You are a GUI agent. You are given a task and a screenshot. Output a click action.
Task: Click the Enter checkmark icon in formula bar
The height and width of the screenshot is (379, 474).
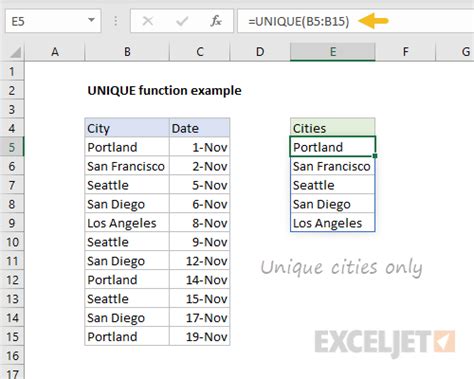click(182, 21)
